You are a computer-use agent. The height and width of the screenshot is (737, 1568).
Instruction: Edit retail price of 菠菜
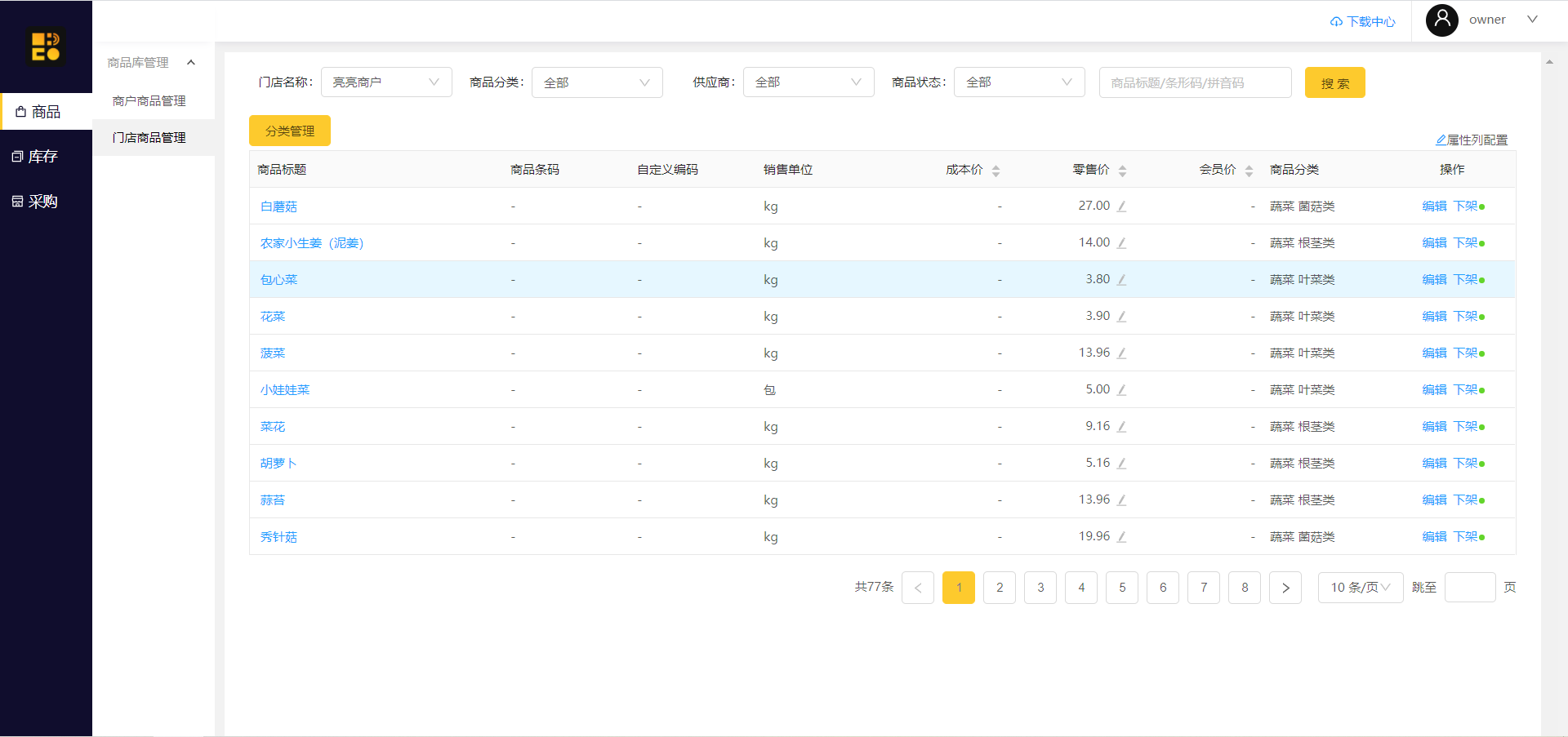point(1122,353)
